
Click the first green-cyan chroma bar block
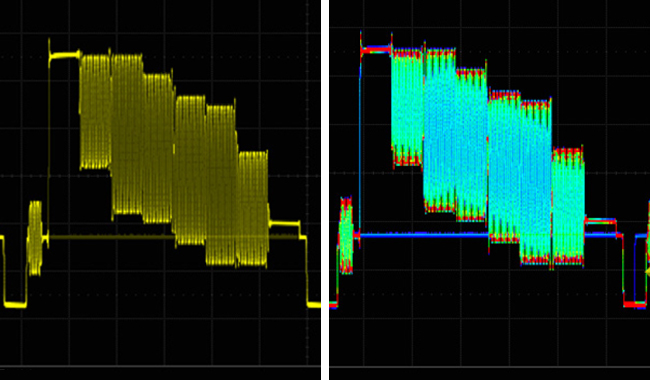pos(407,107)
